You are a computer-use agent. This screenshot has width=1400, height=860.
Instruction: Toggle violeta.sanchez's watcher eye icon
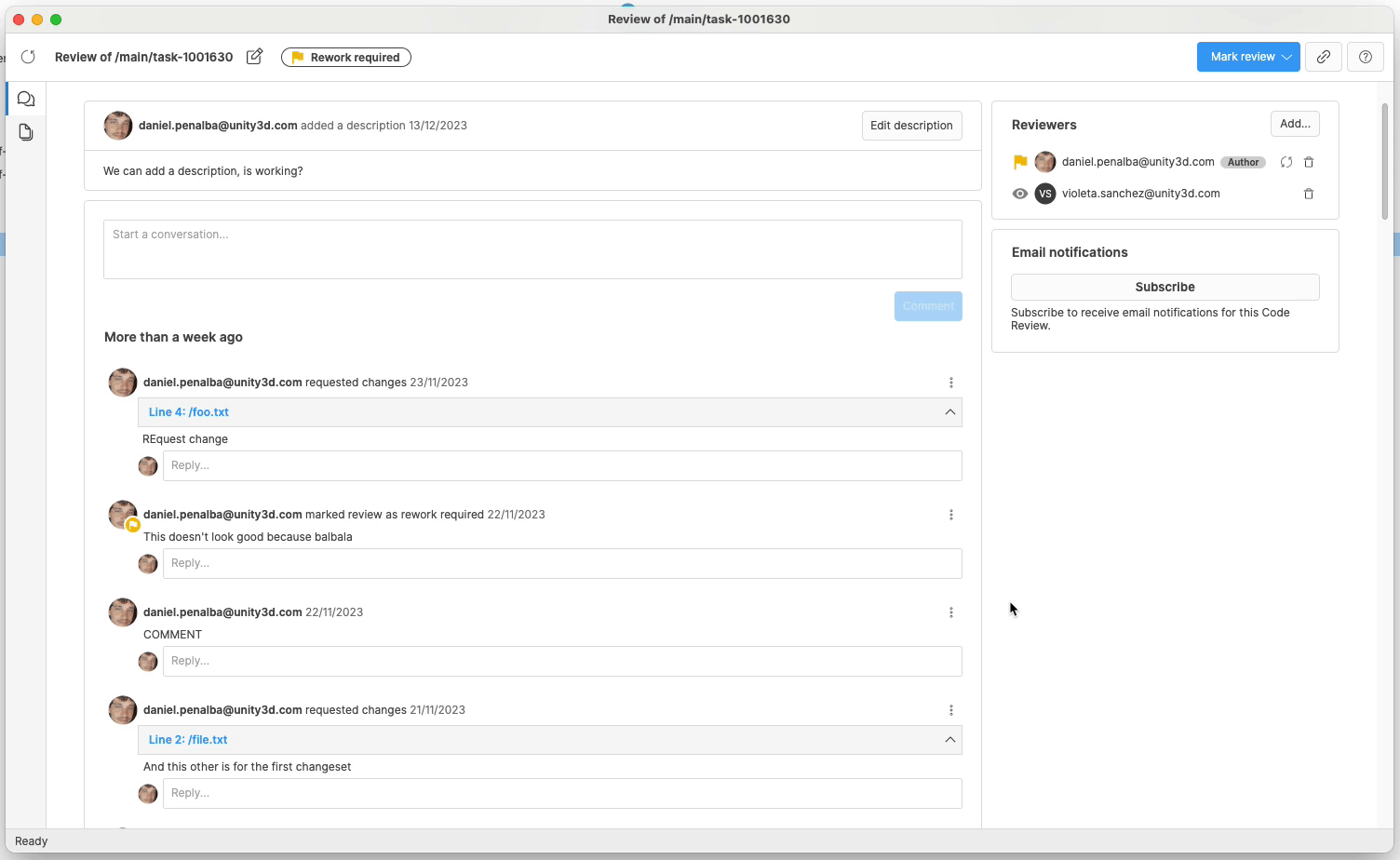[x=1019, y=194]
